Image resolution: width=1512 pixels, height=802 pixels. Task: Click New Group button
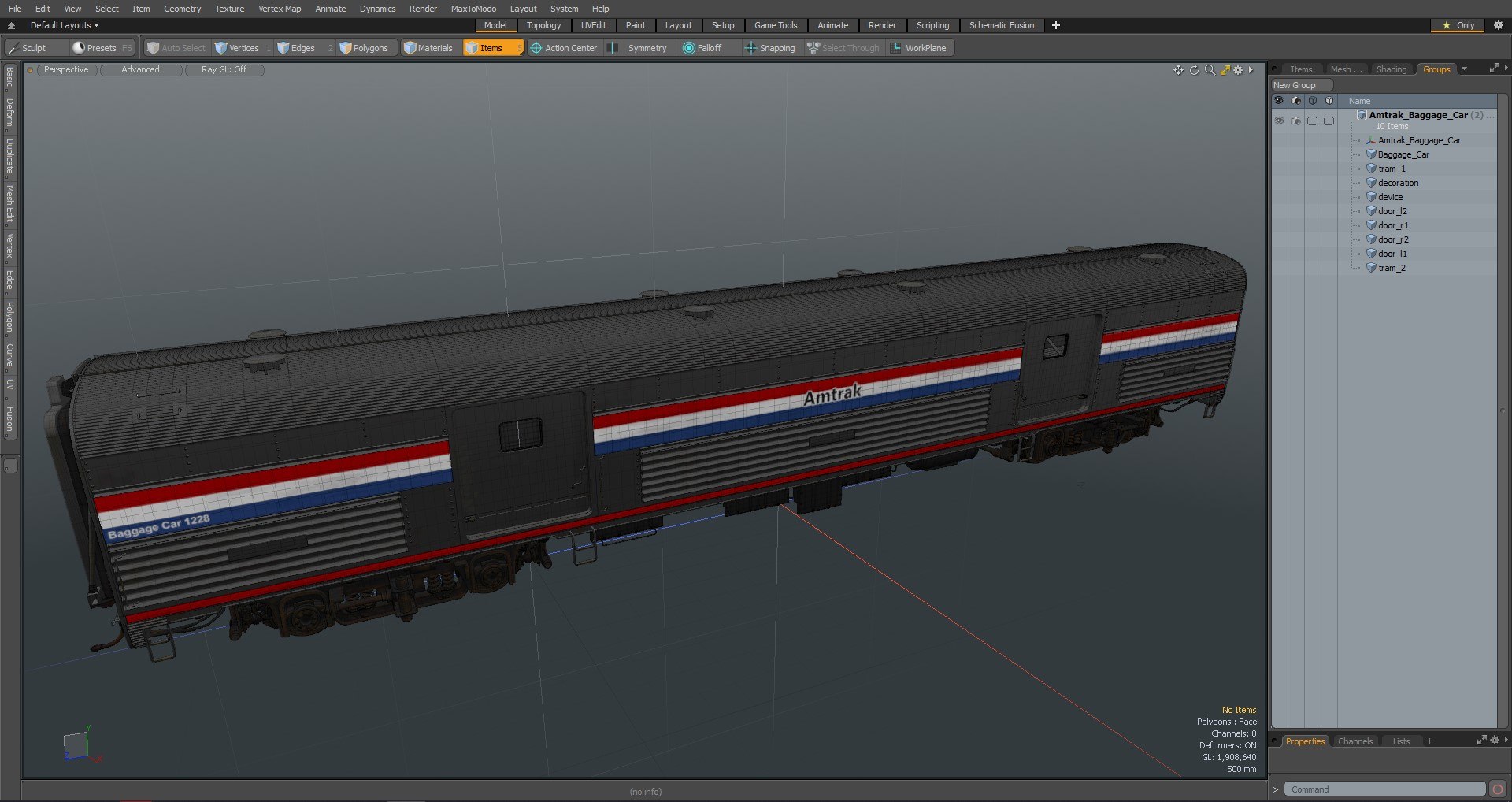[1301, 85]
